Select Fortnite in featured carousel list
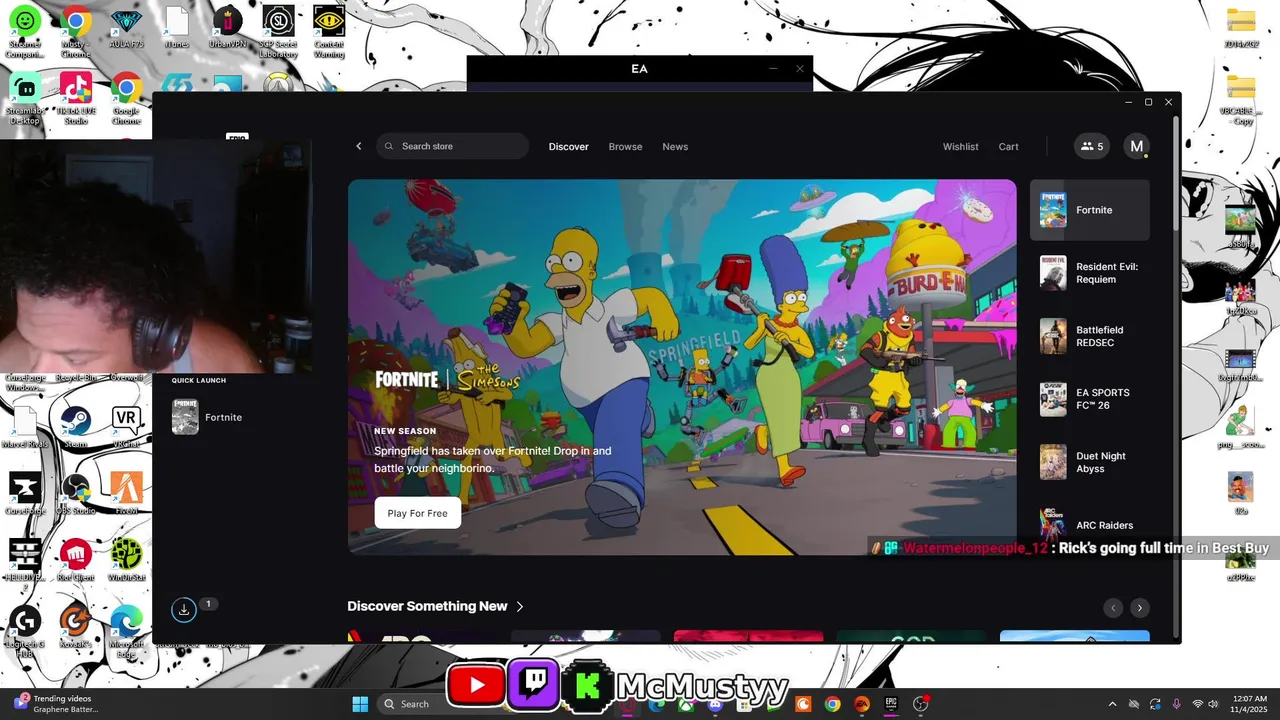This screenshot has height=720, width=1280. 1090,210
